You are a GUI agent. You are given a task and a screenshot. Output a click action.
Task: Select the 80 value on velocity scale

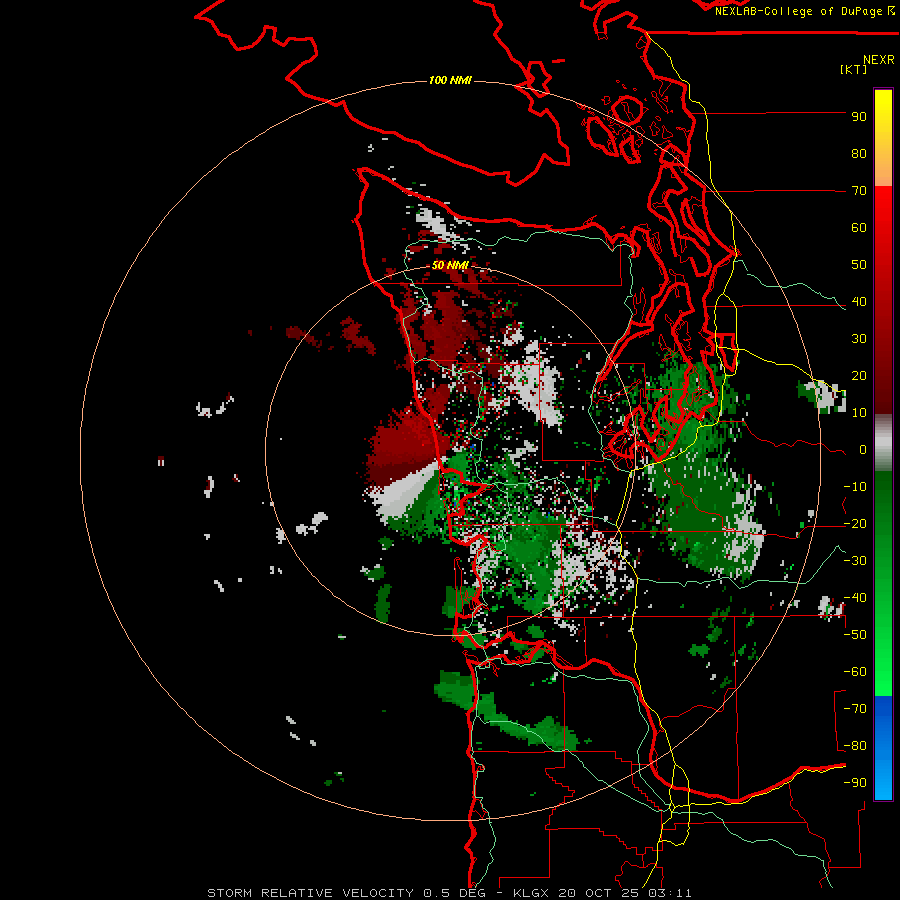(x=859, y=154)
